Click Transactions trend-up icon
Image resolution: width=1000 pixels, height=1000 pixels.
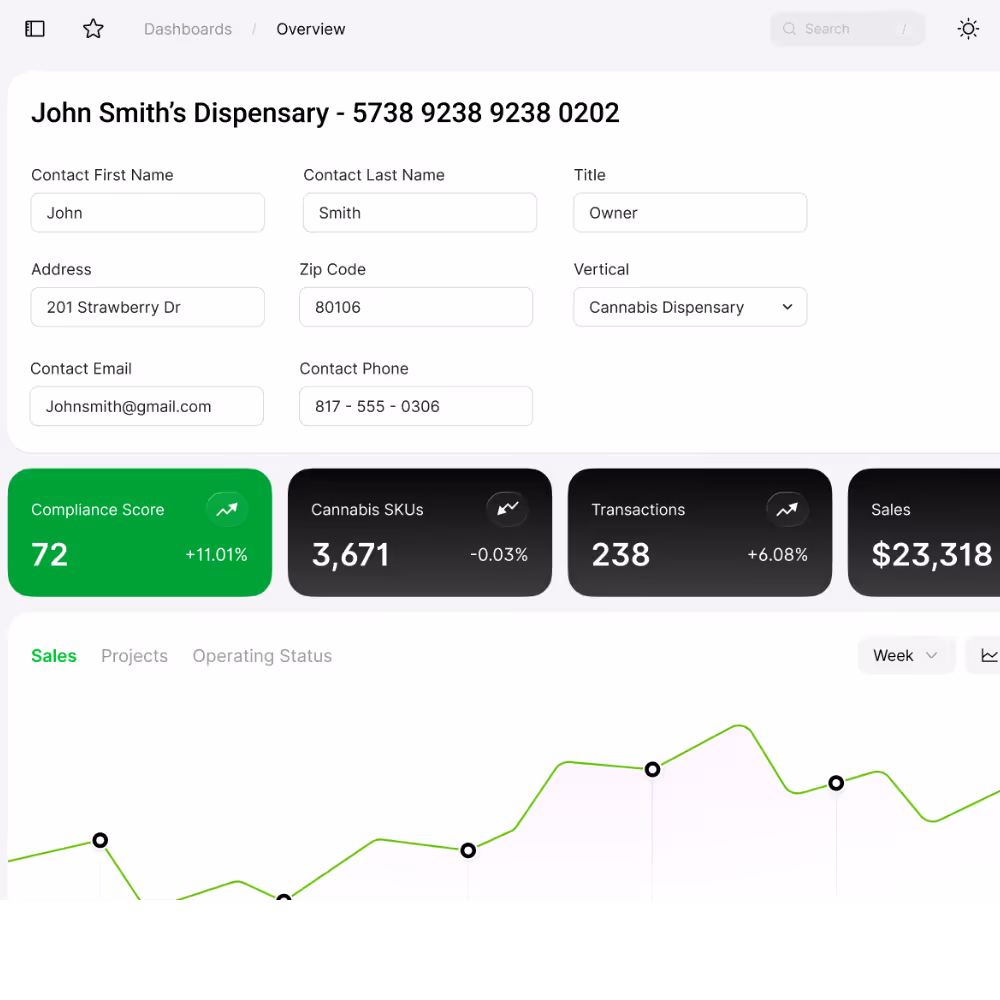coord(787,509)
